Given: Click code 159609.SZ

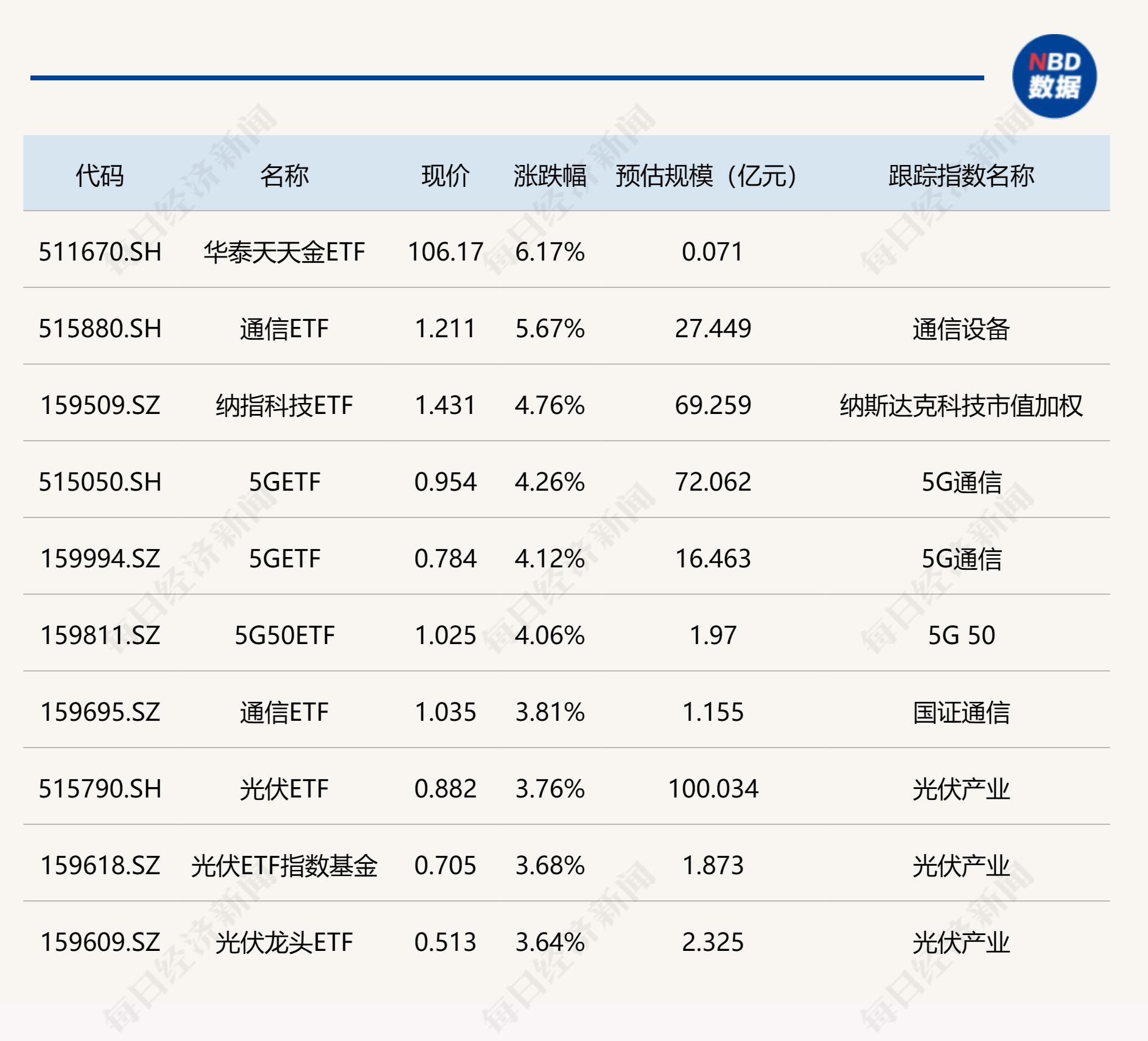Looking at the screenshot, I should [100, 942].
